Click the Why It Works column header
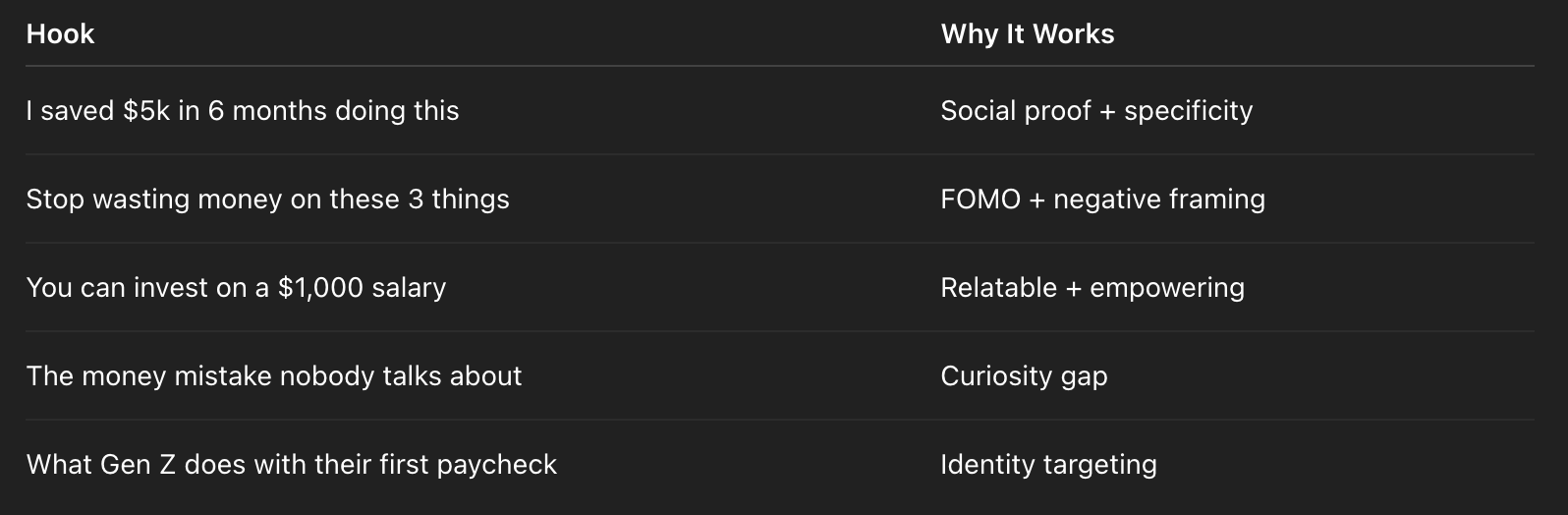The width and height of the screenshot is (1568, 515). pos(1027,34)
